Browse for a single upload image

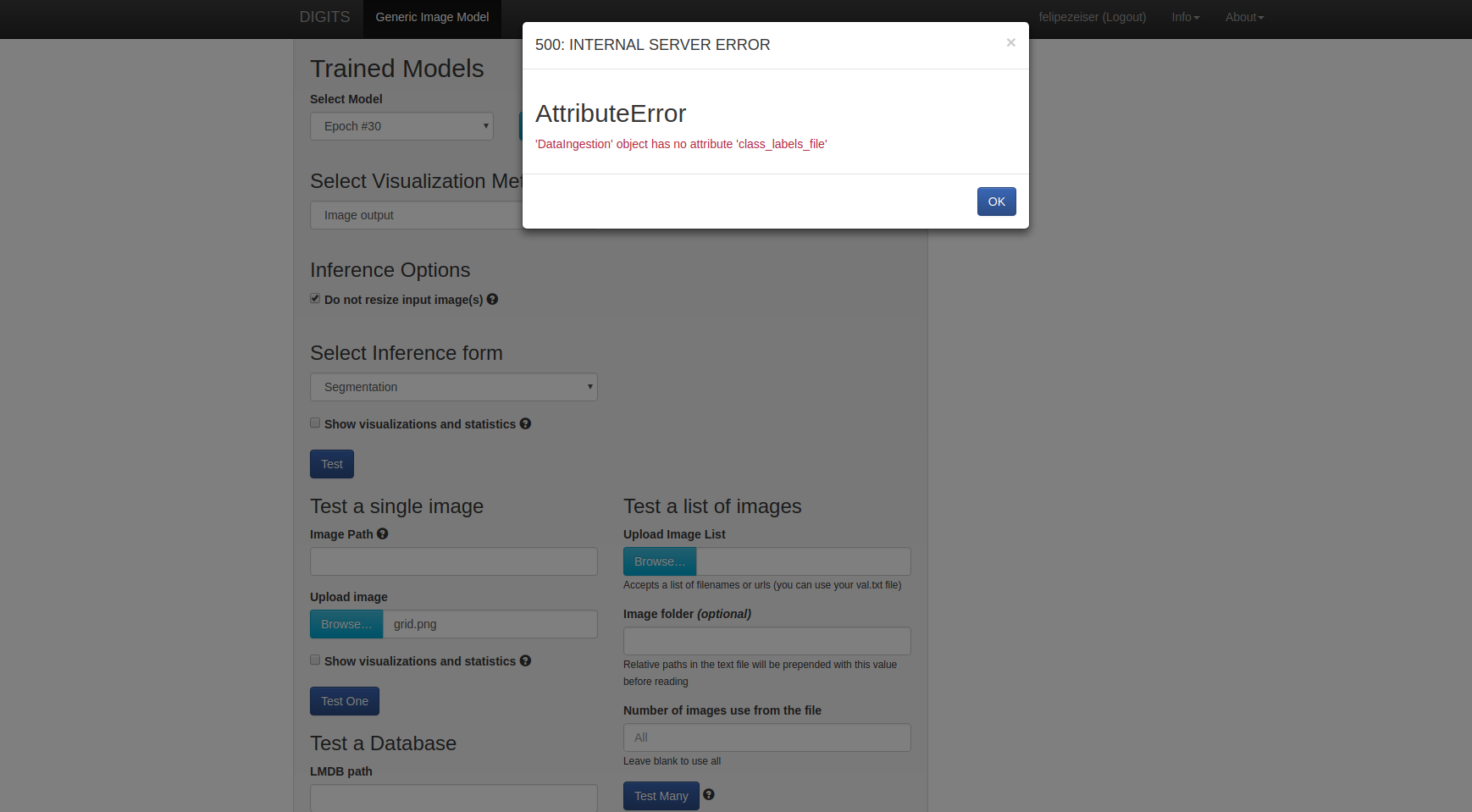(x=346, y=624)
